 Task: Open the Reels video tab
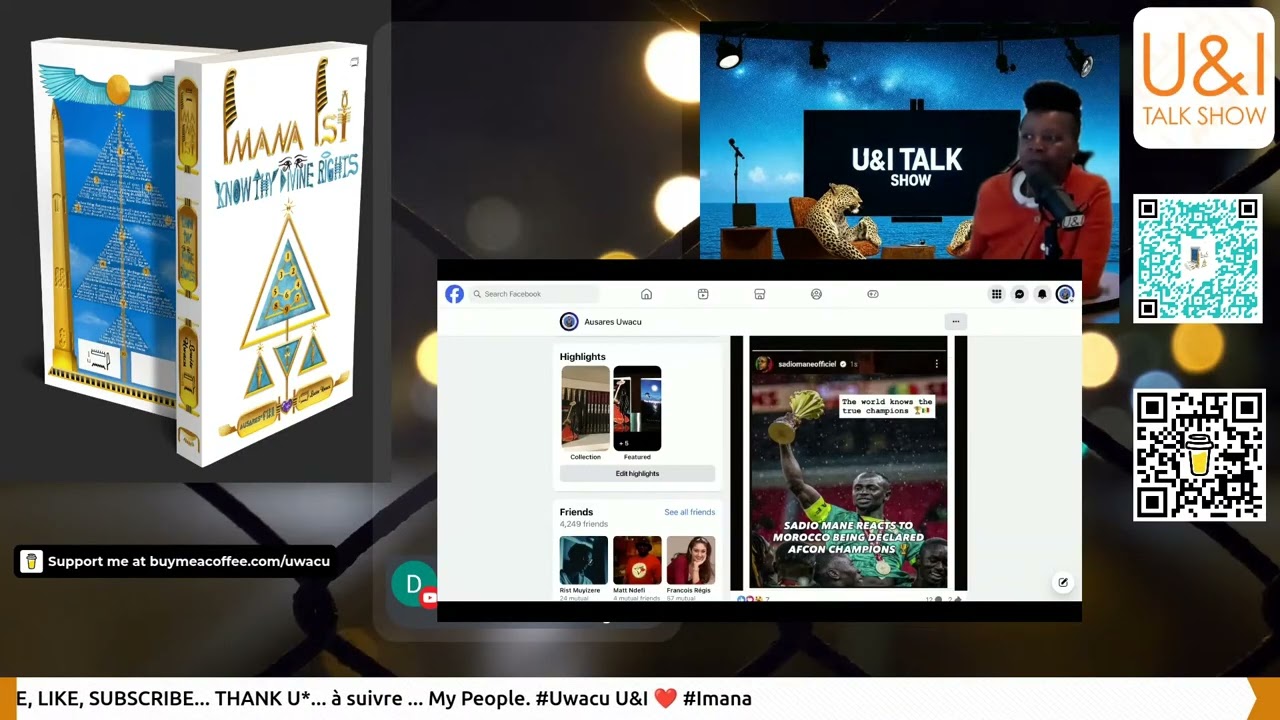pos(703,294)
